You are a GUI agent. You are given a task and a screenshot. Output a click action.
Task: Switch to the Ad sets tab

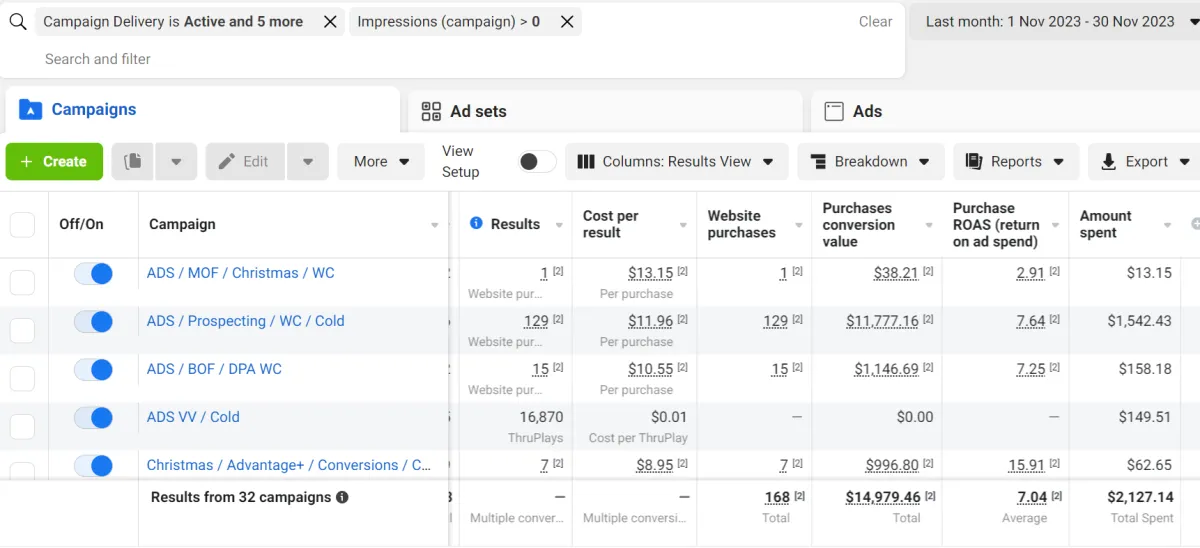pos(478,111)
